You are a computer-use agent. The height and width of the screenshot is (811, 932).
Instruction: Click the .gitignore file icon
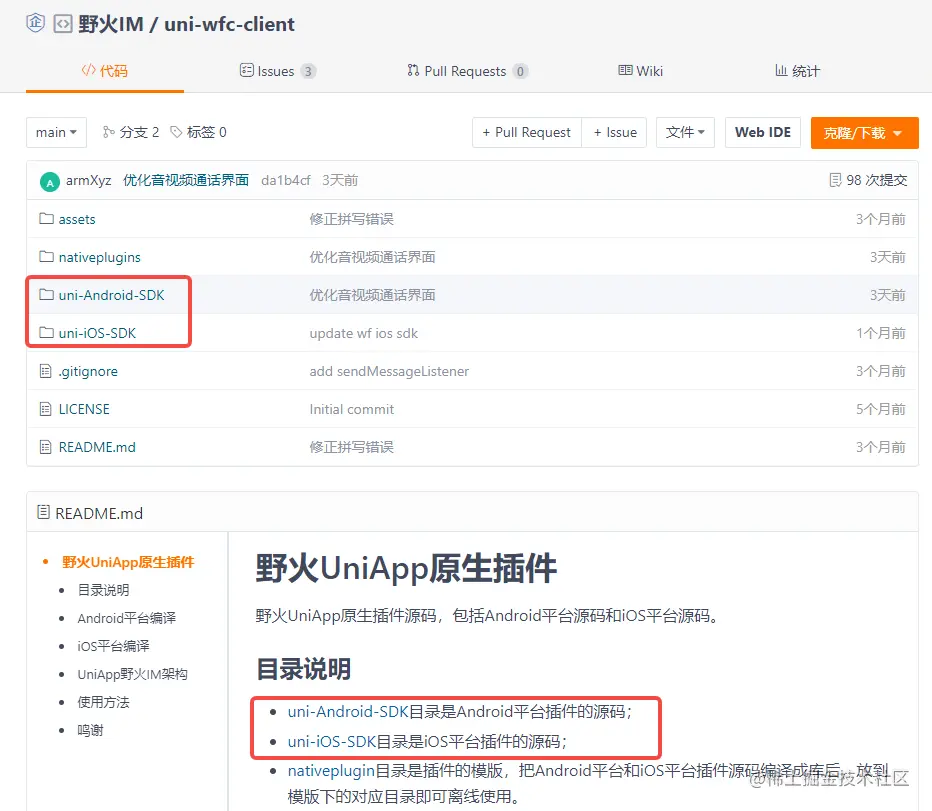(45, 371)
